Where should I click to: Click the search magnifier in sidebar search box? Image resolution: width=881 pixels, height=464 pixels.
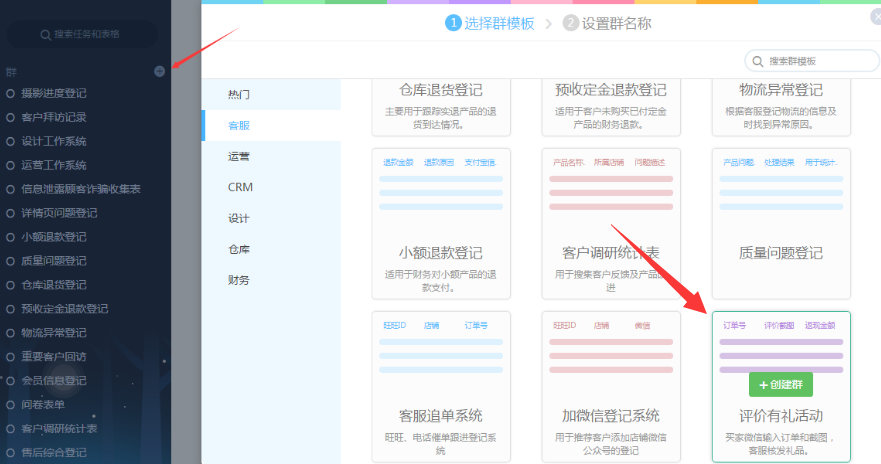pos(46,35)
